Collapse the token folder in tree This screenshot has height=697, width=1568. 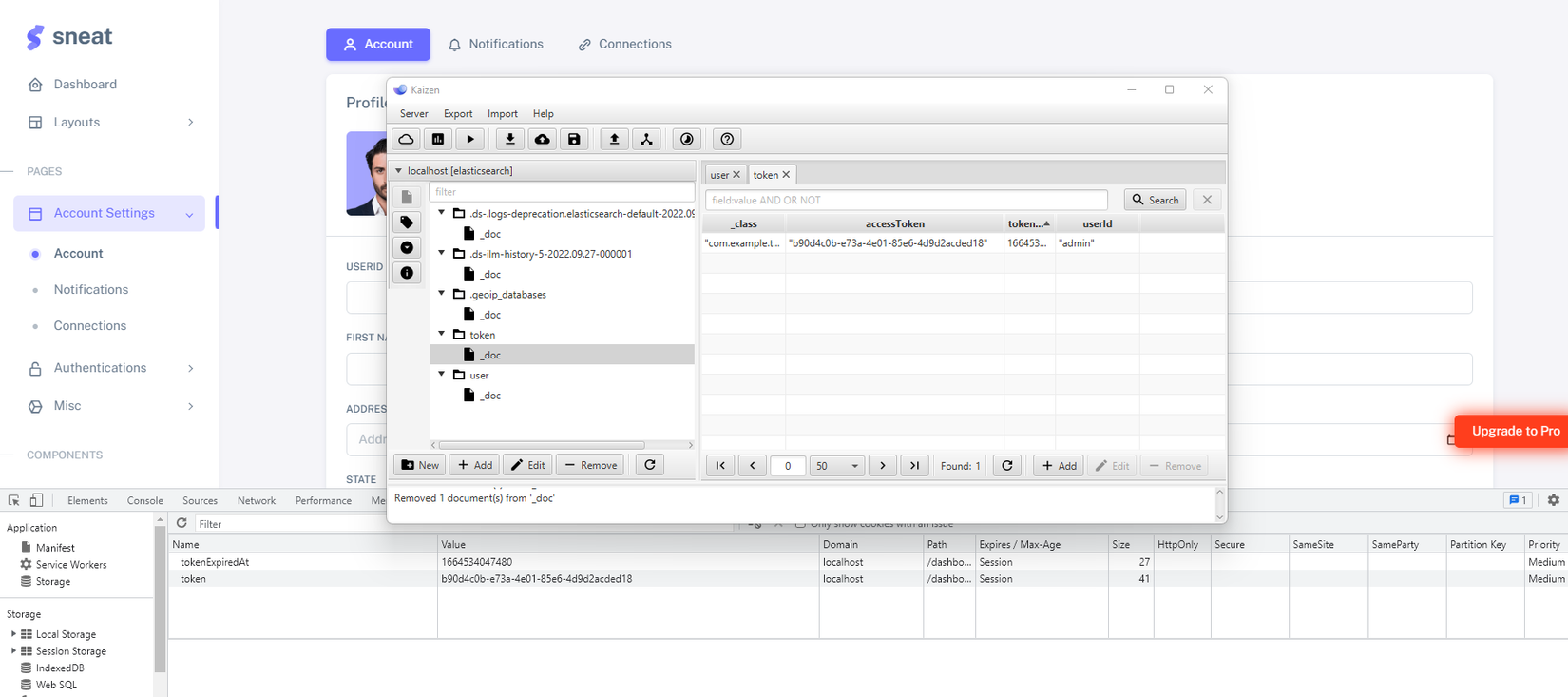click(442, 335)
